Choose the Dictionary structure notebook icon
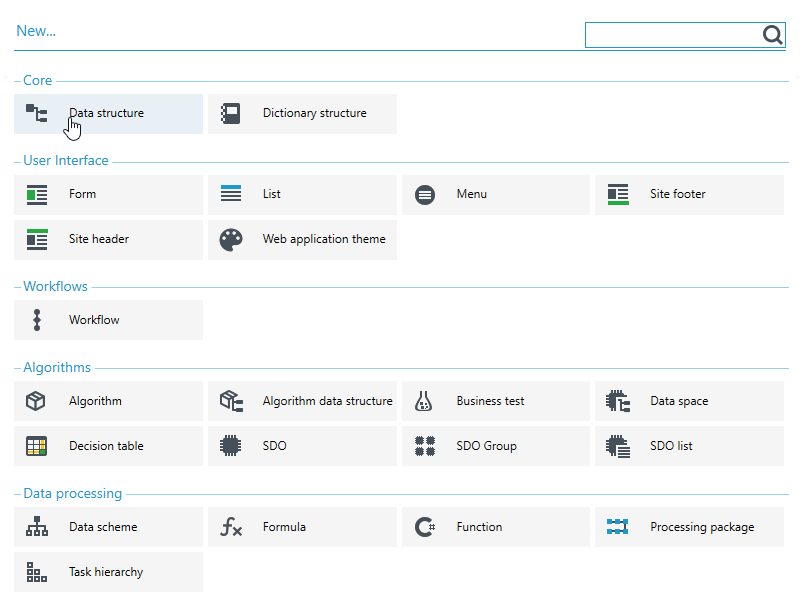 pyautogui.click(x=231, y=113)
